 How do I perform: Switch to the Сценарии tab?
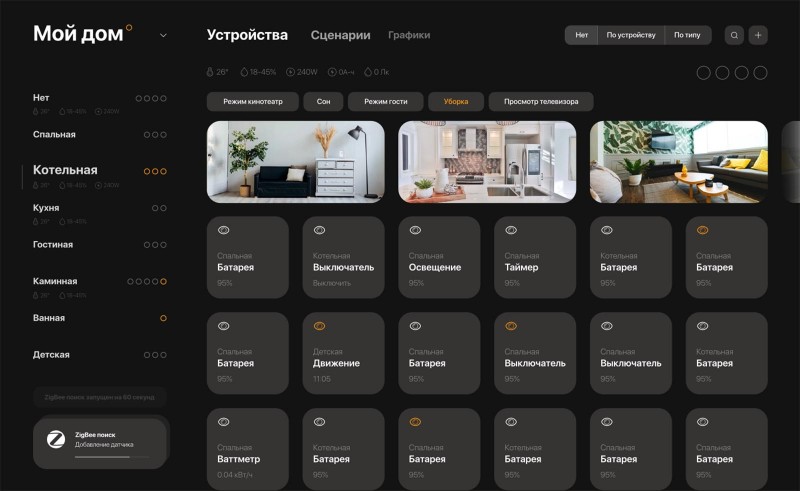click(x=340, y=35)
